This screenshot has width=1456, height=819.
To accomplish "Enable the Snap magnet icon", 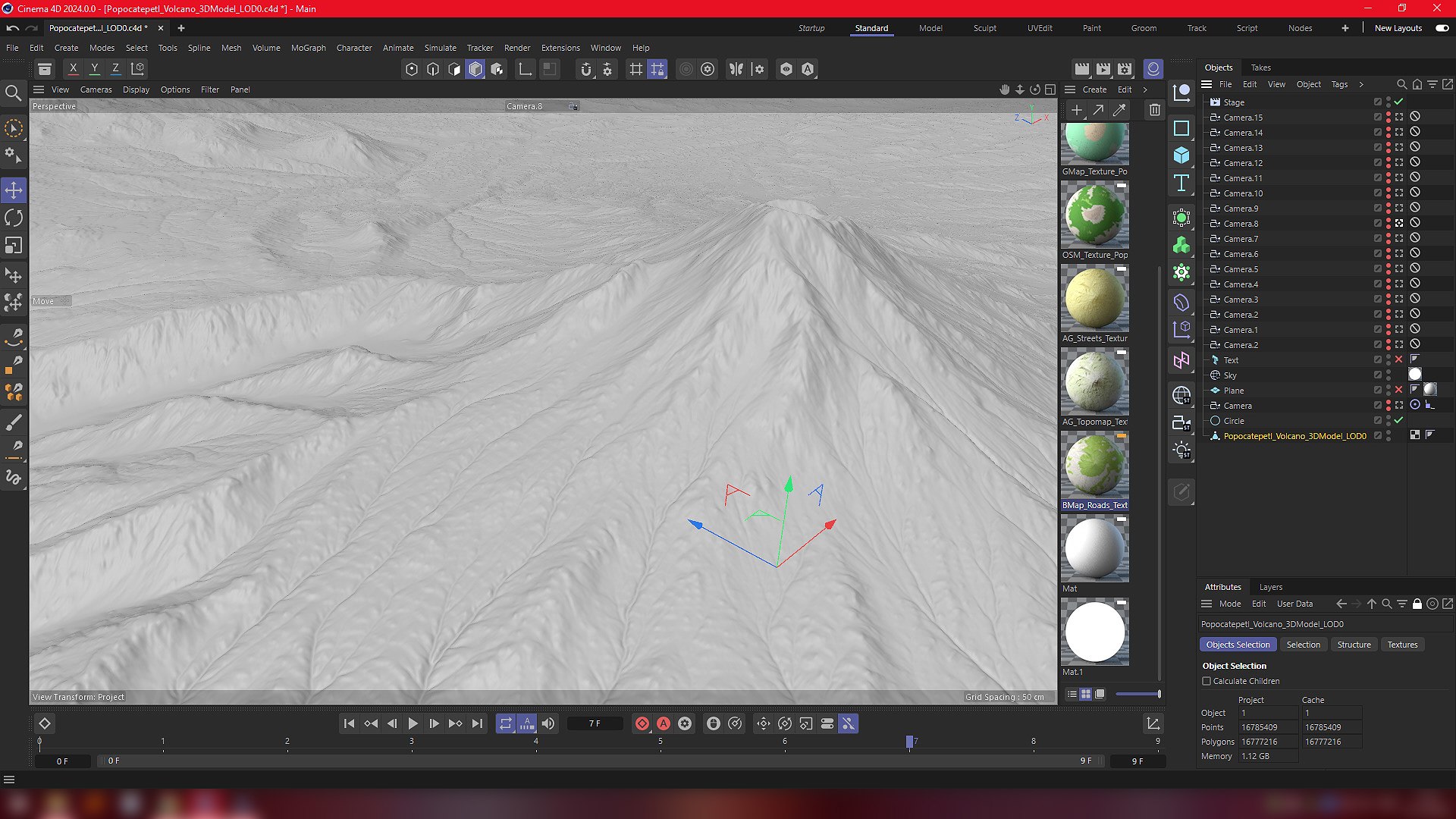I will point(585,69).
